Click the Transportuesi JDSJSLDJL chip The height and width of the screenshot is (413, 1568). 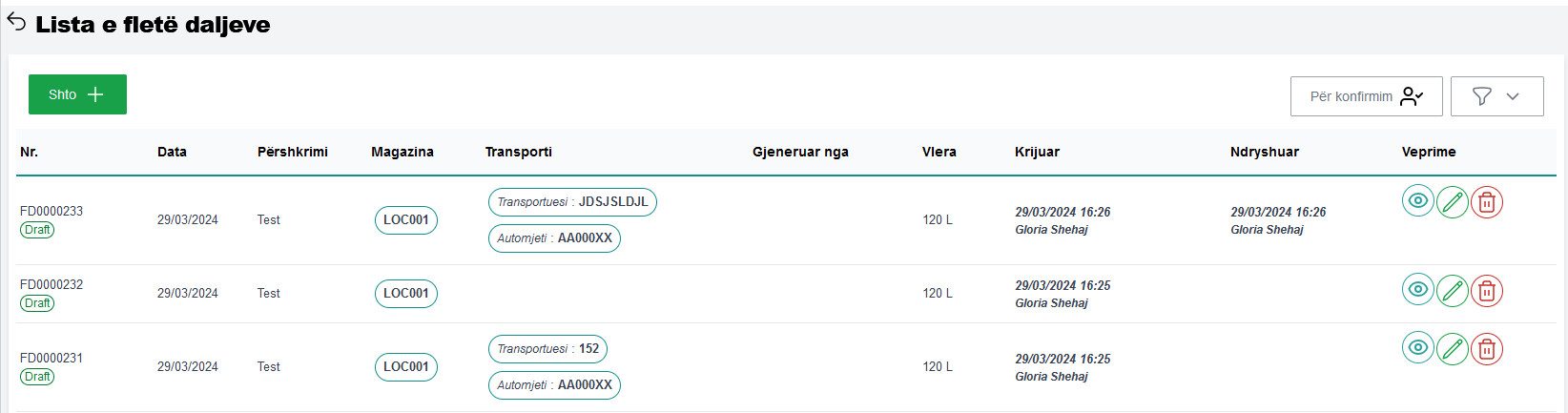[x=572, y=202]
